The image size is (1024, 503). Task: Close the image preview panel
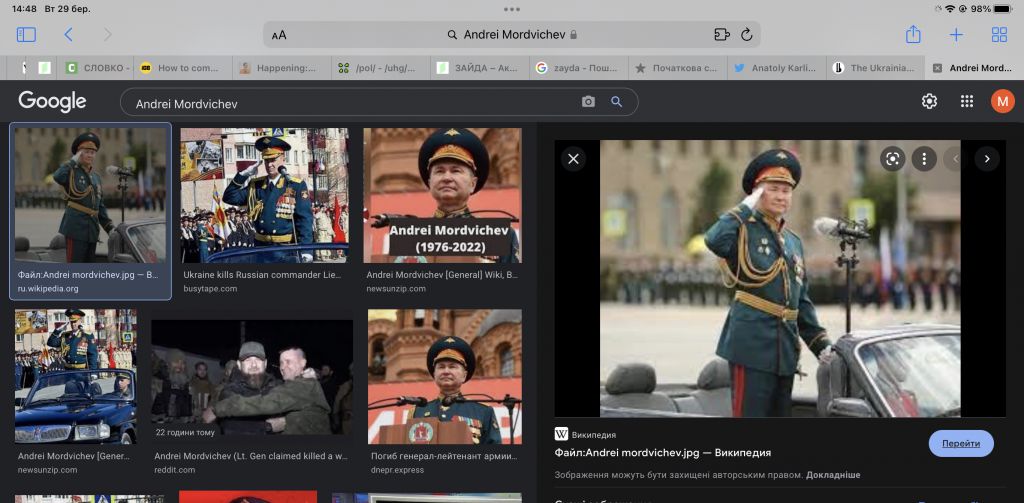[573, 159]
